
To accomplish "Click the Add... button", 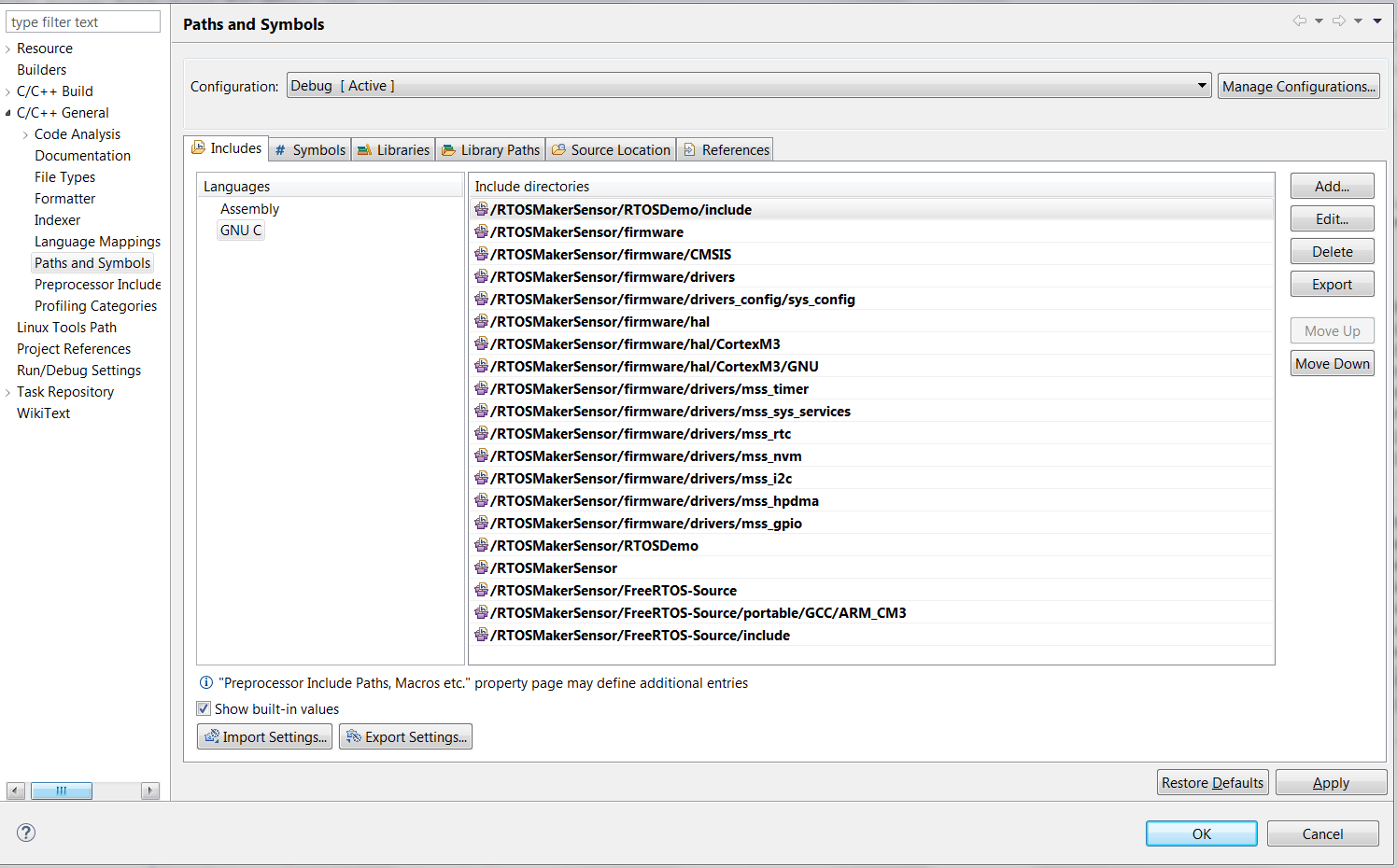I will coord(1332,186).
